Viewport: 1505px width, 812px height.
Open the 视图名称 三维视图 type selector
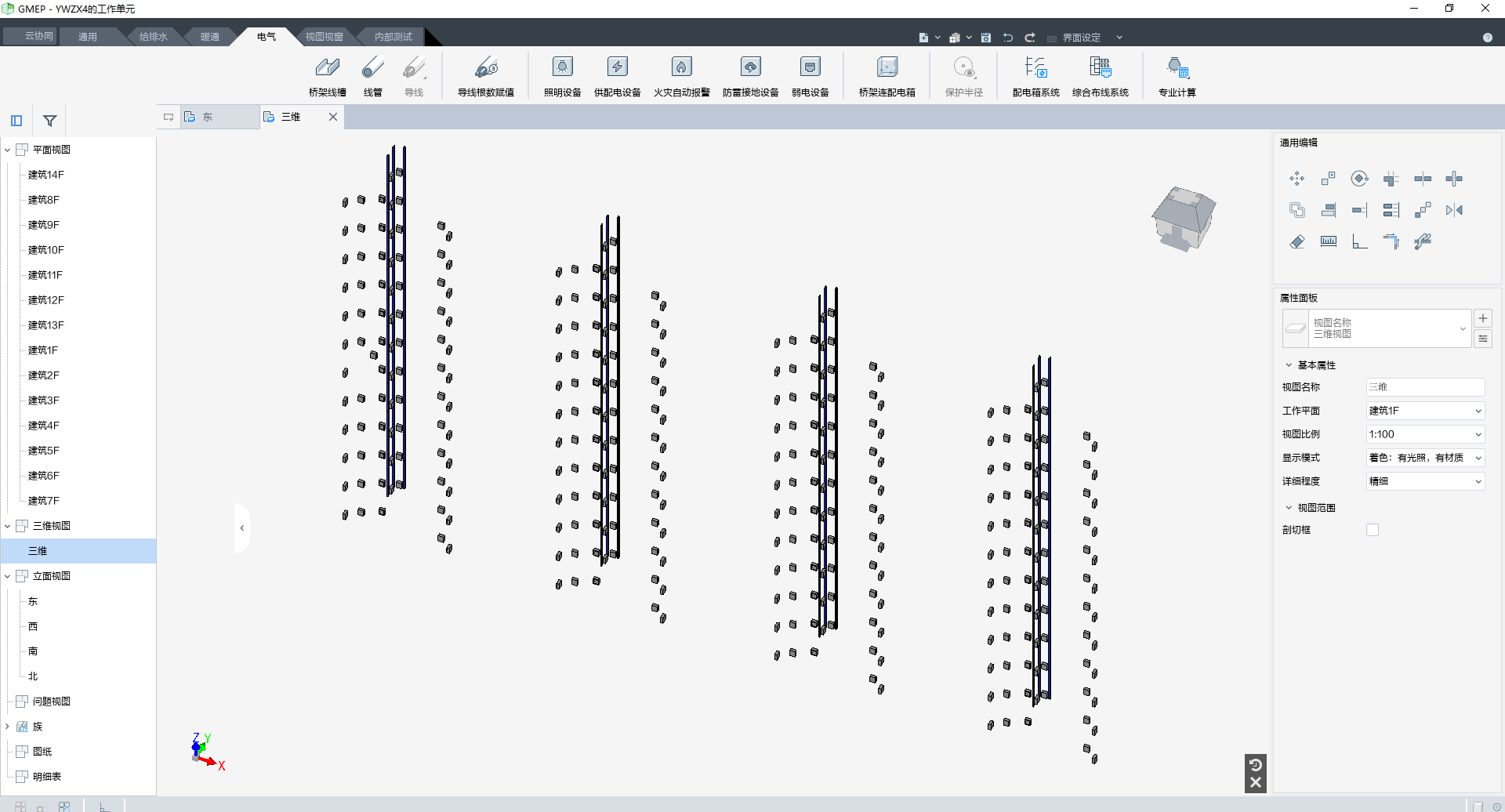click(x=1376, y=328)
